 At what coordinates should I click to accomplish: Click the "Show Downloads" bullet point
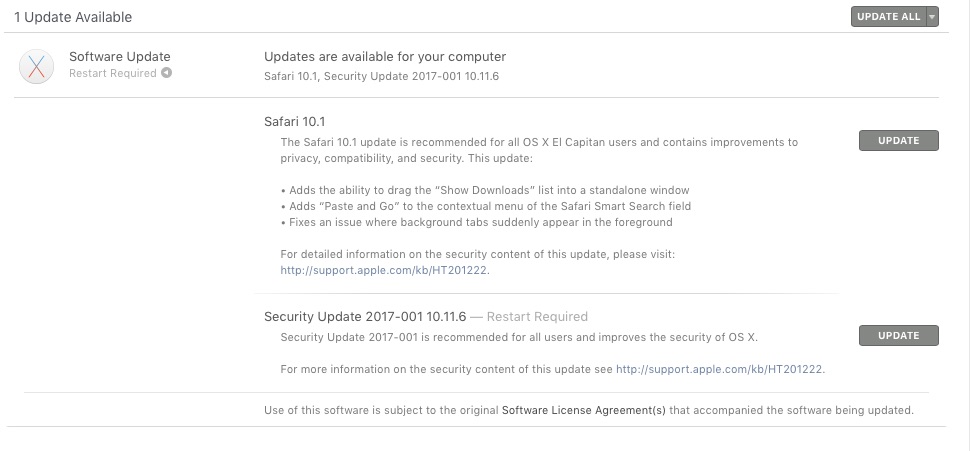pos(485,190)
